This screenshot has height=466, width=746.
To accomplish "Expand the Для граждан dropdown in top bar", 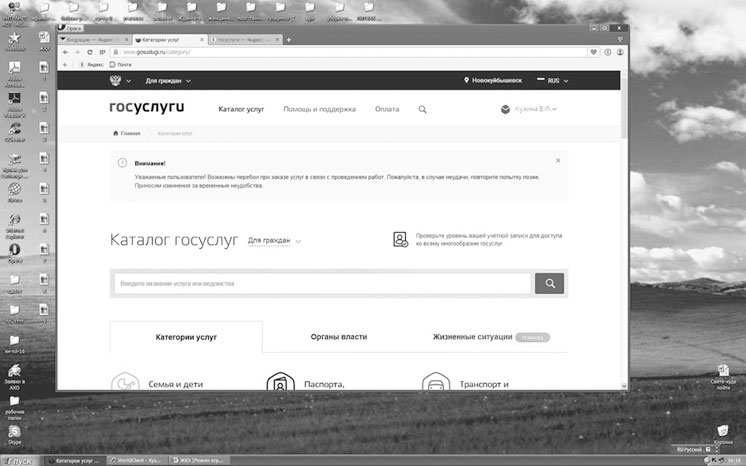I will tap(167, 80).
